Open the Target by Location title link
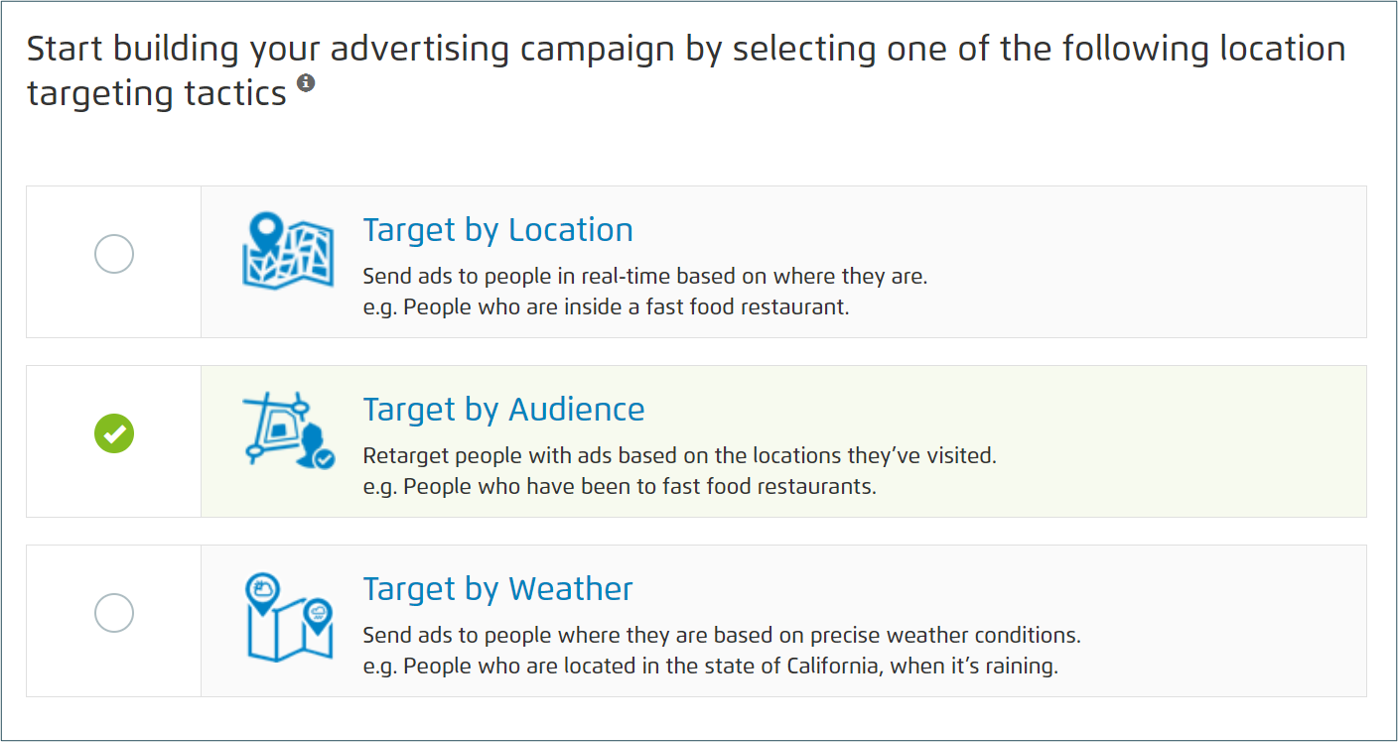 click(498, 230)
